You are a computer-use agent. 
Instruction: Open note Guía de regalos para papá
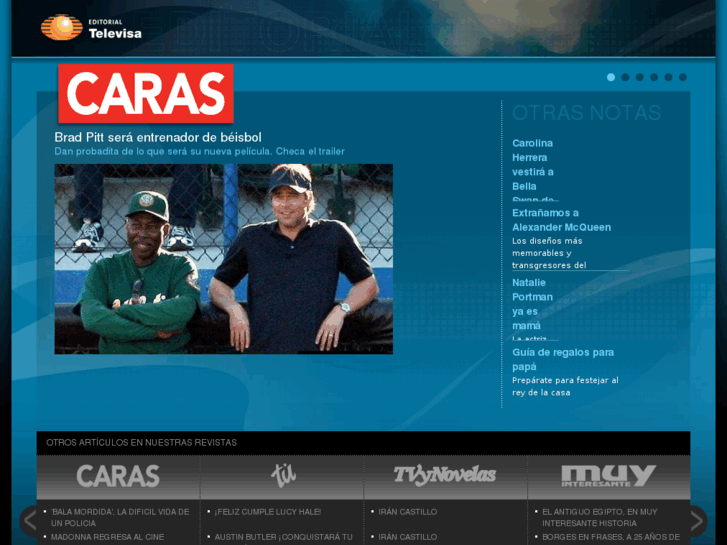[x=563, y=359]
